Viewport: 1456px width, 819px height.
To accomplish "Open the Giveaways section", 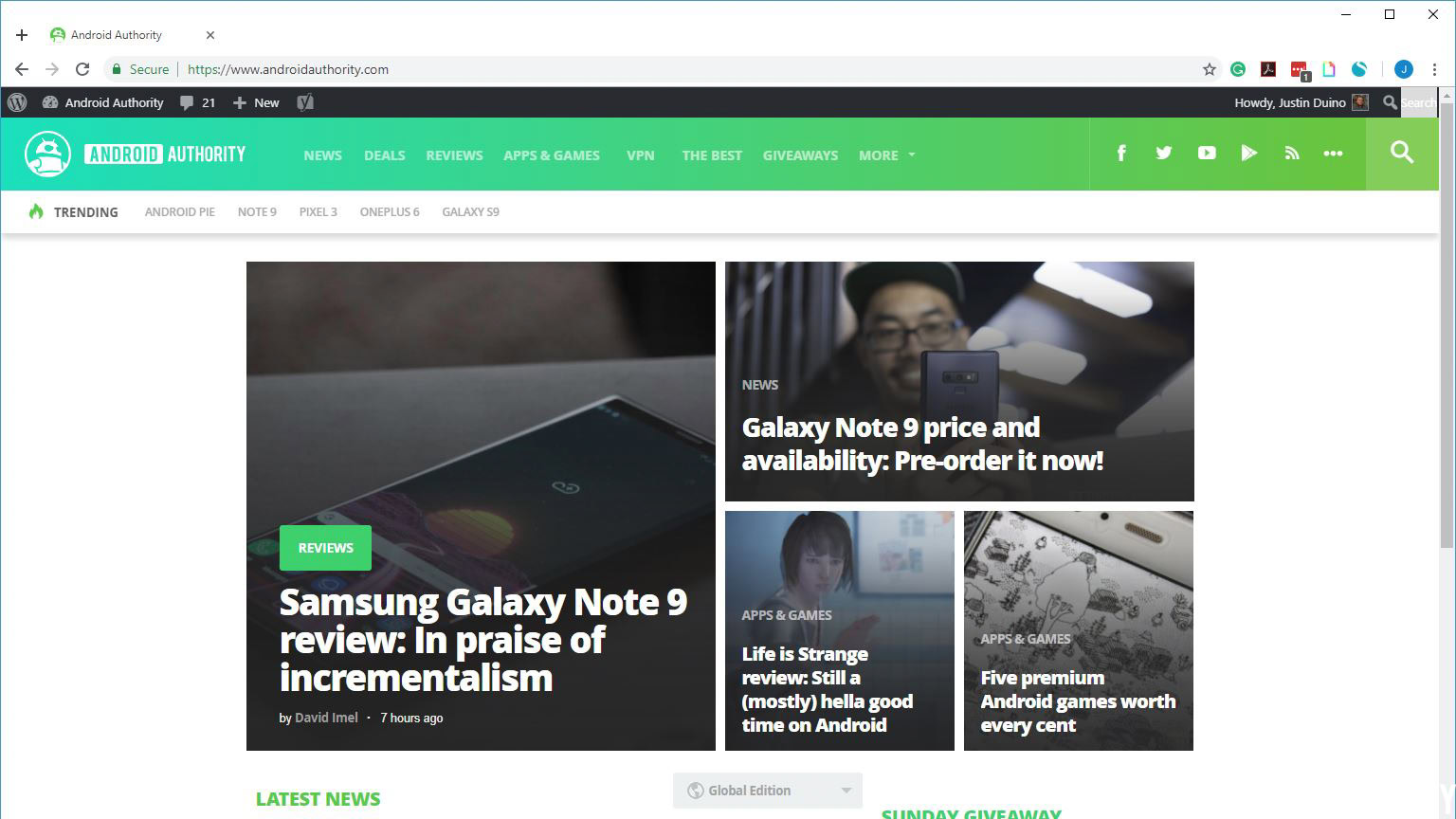I will [800, 155].
